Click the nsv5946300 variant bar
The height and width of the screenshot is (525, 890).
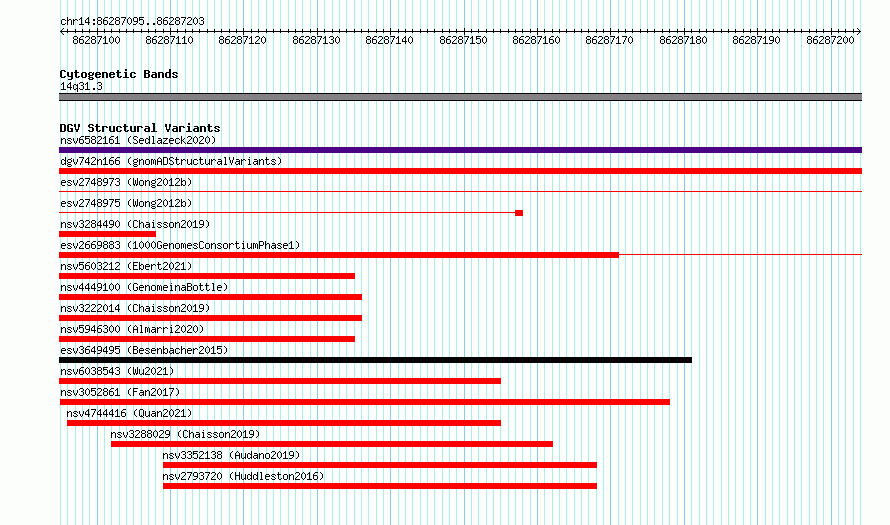pyautogui.click(x=207, y=339)
